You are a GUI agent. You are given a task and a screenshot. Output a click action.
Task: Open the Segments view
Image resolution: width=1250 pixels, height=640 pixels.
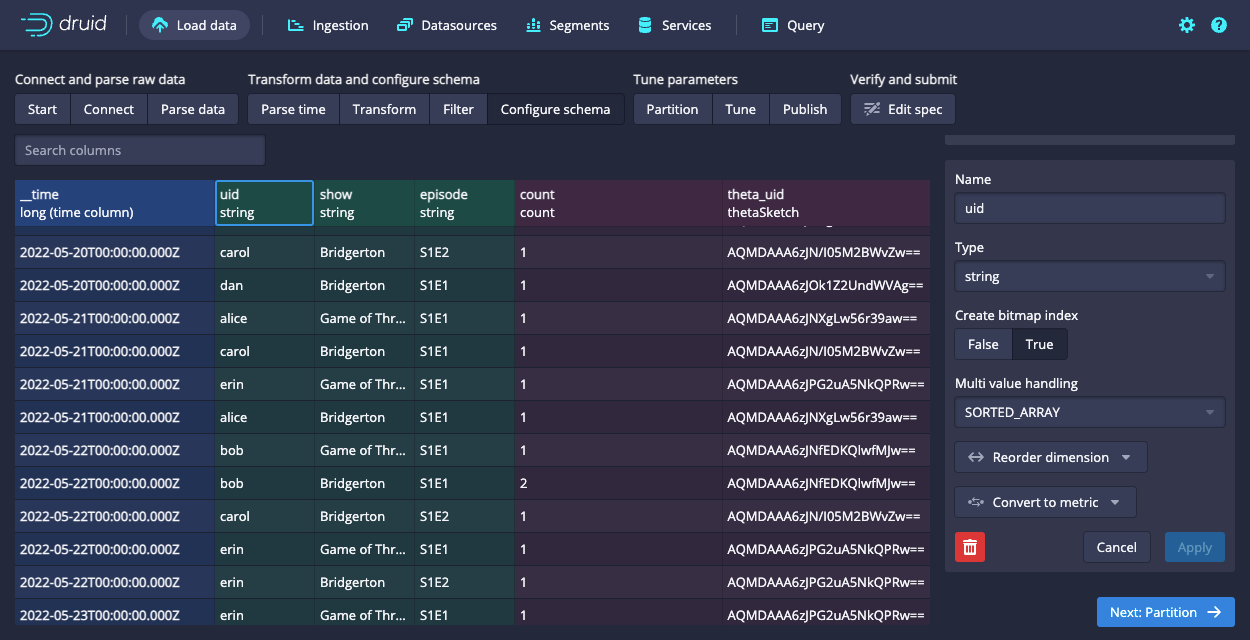[x=567, y=25]
